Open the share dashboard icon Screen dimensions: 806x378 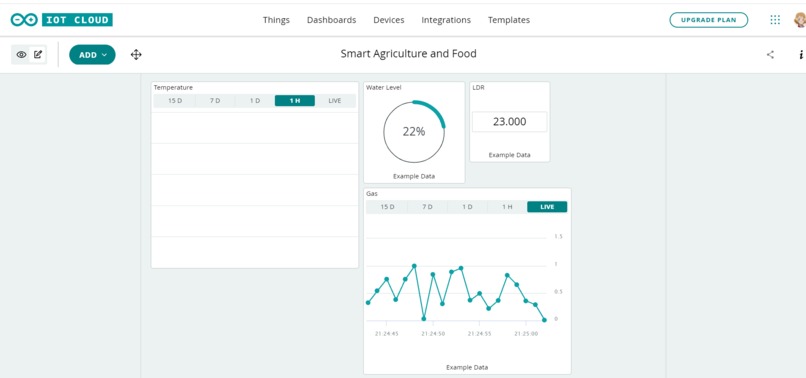(770, 55)
